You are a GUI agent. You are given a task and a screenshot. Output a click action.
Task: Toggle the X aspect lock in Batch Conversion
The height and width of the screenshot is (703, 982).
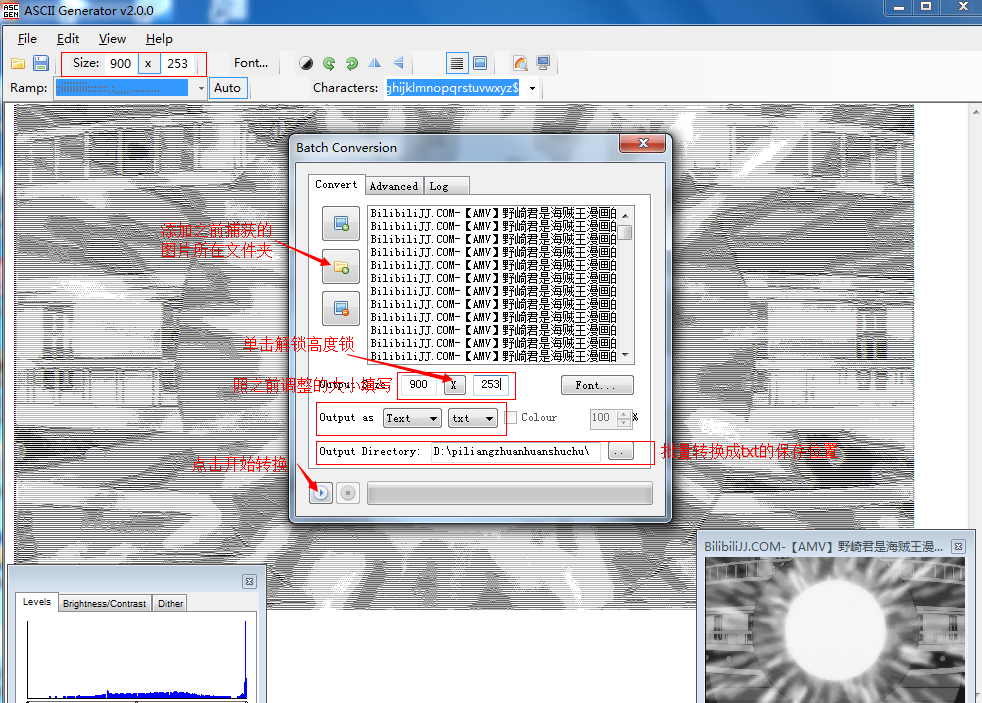(454, 385)
